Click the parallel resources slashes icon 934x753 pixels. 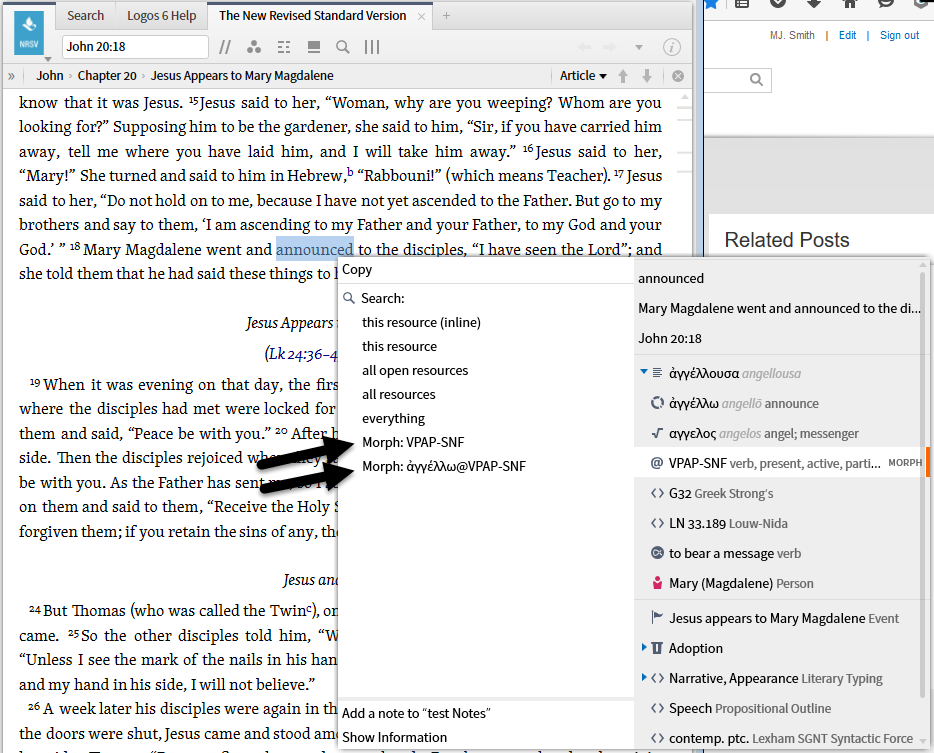(x=225, y=47)
